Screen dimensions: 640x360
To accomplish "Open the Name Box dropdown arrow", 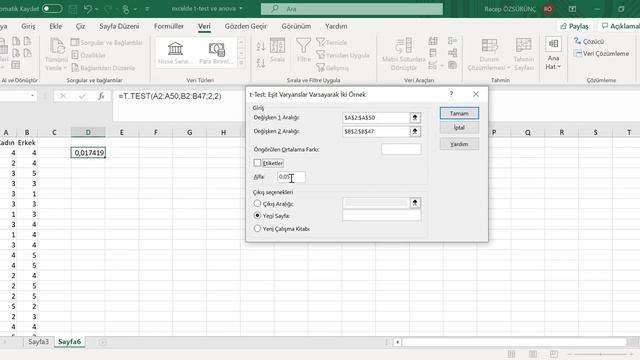I will click(32, 96).
